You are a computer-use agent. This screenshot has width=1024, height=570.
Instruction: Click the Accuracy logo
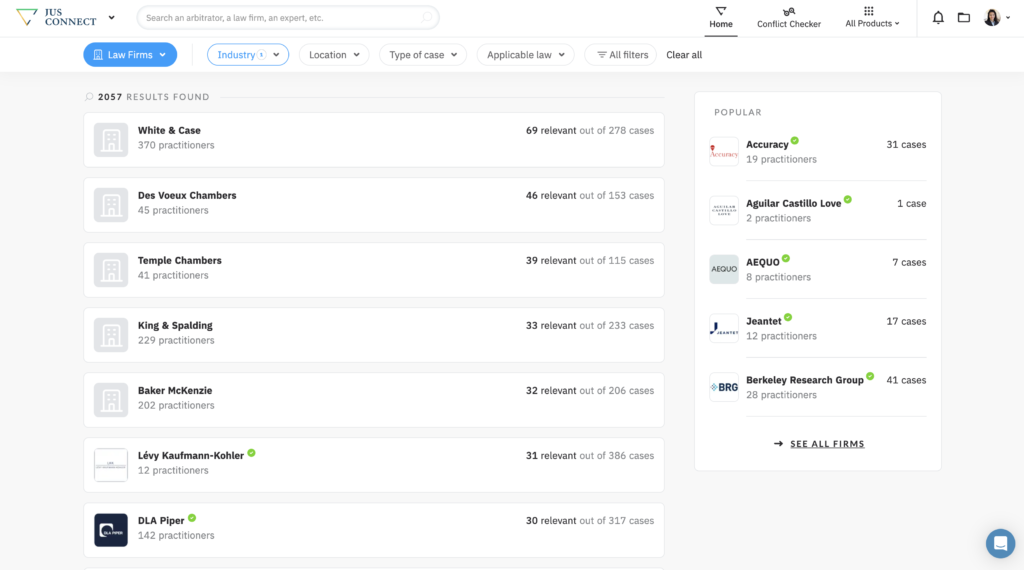click(x=724, y=151)
